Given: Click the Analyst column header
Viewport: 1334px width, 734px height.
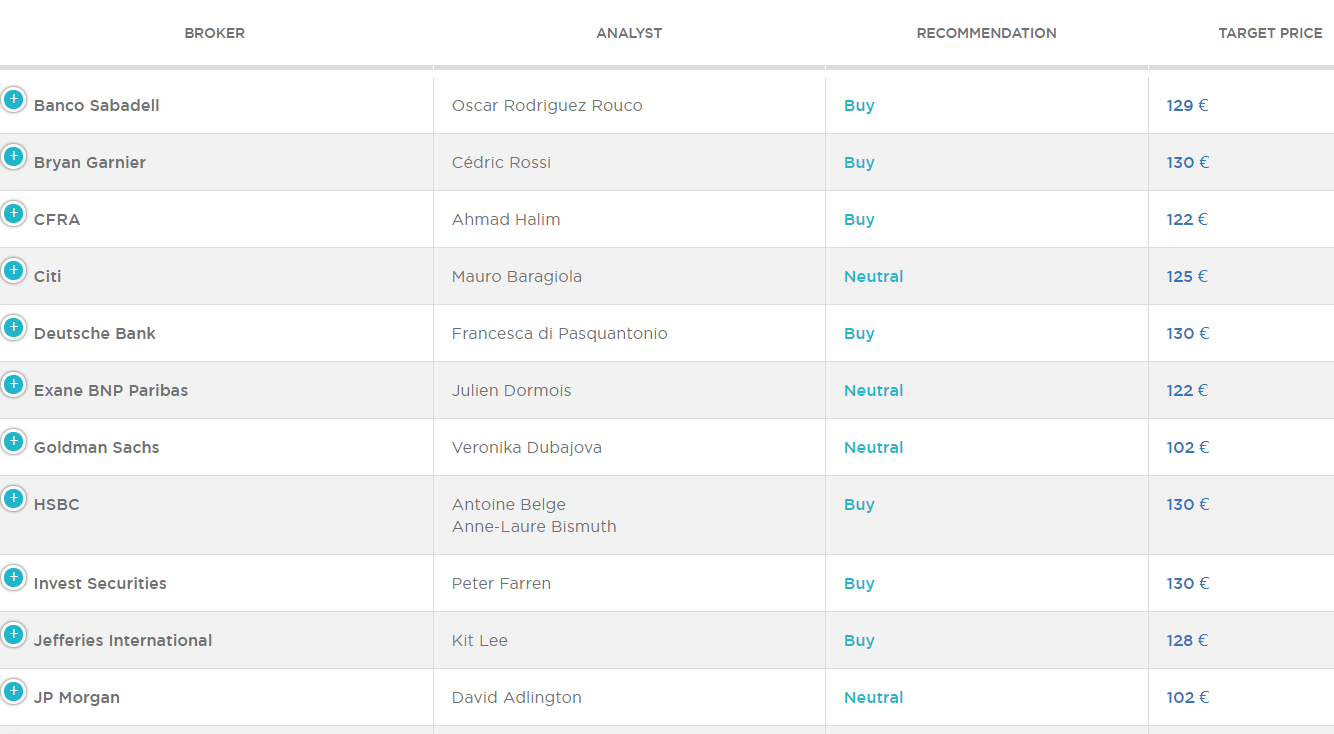Looking at the screenshot, I should [629, 33].
